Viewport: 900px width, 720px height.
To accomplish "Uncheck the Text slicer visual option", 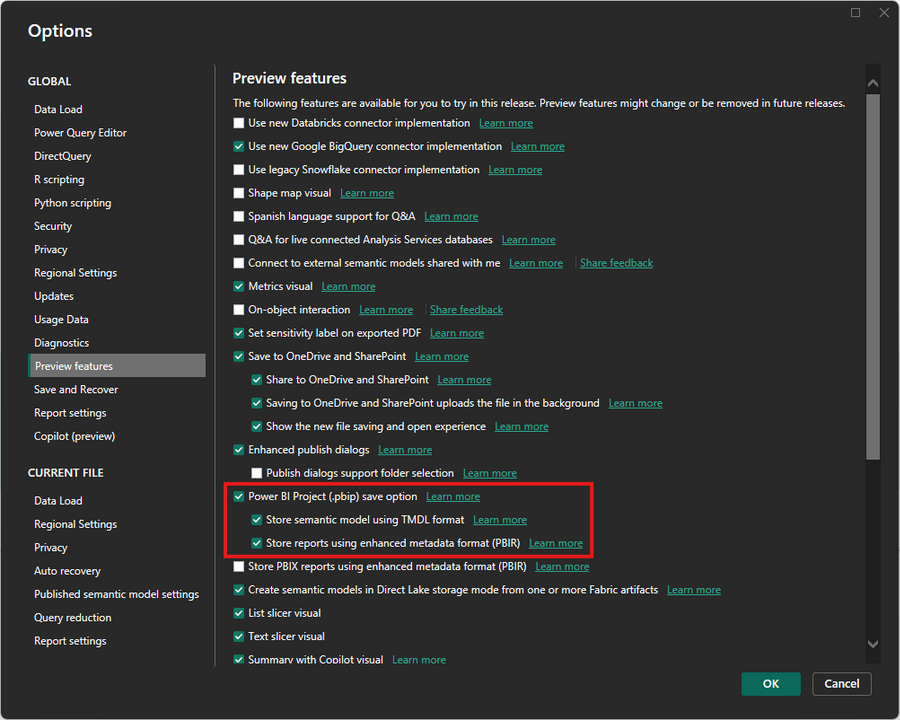I will [x=239, y=636].
